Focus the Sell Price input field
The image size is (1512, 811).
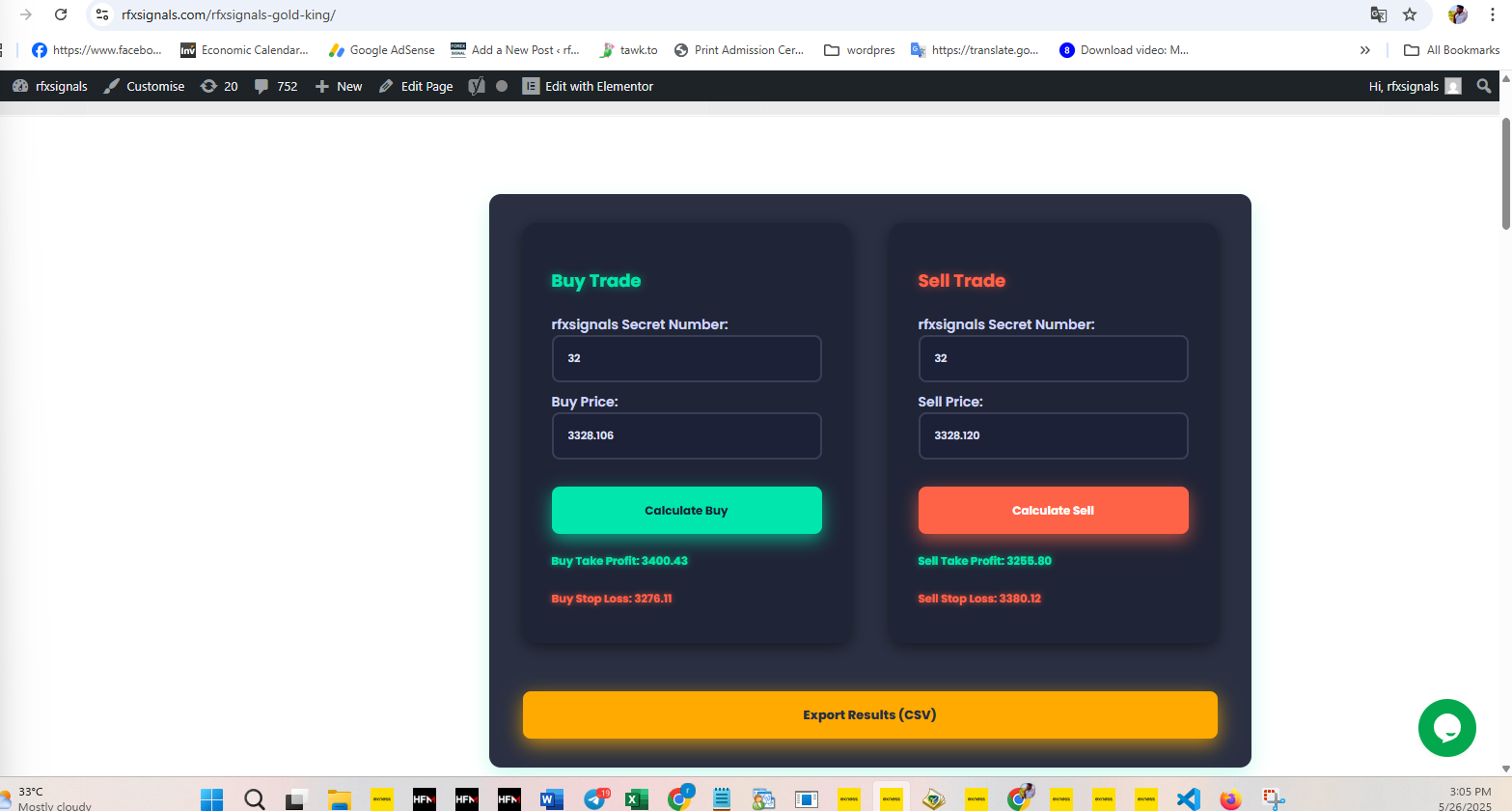pyautogui.click(x=1054, y=435)
